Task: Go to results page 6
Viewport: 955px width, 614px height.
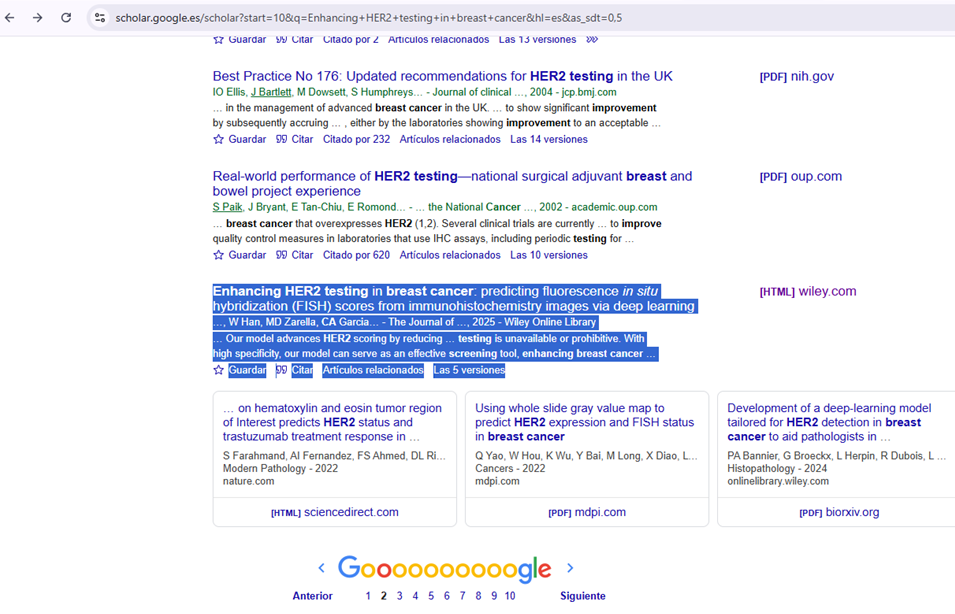Action: (446, 596)
